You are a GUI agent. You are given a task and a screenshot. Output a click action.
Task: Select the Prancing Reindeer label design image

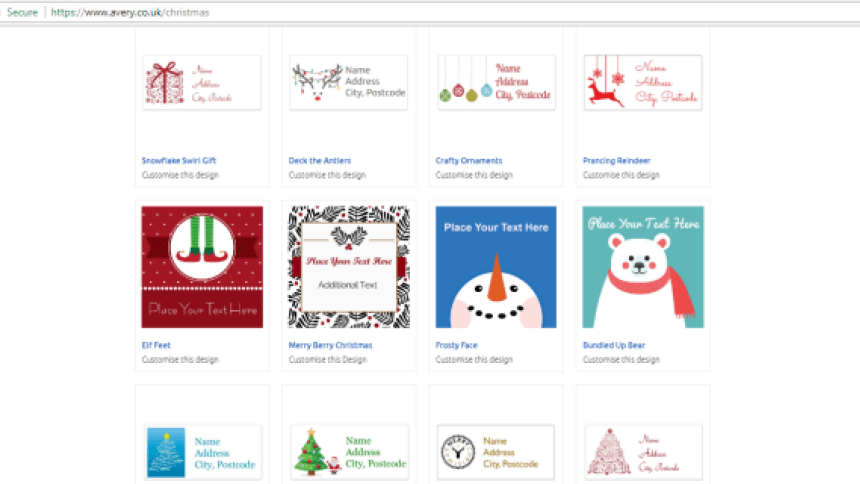(643, 82)
